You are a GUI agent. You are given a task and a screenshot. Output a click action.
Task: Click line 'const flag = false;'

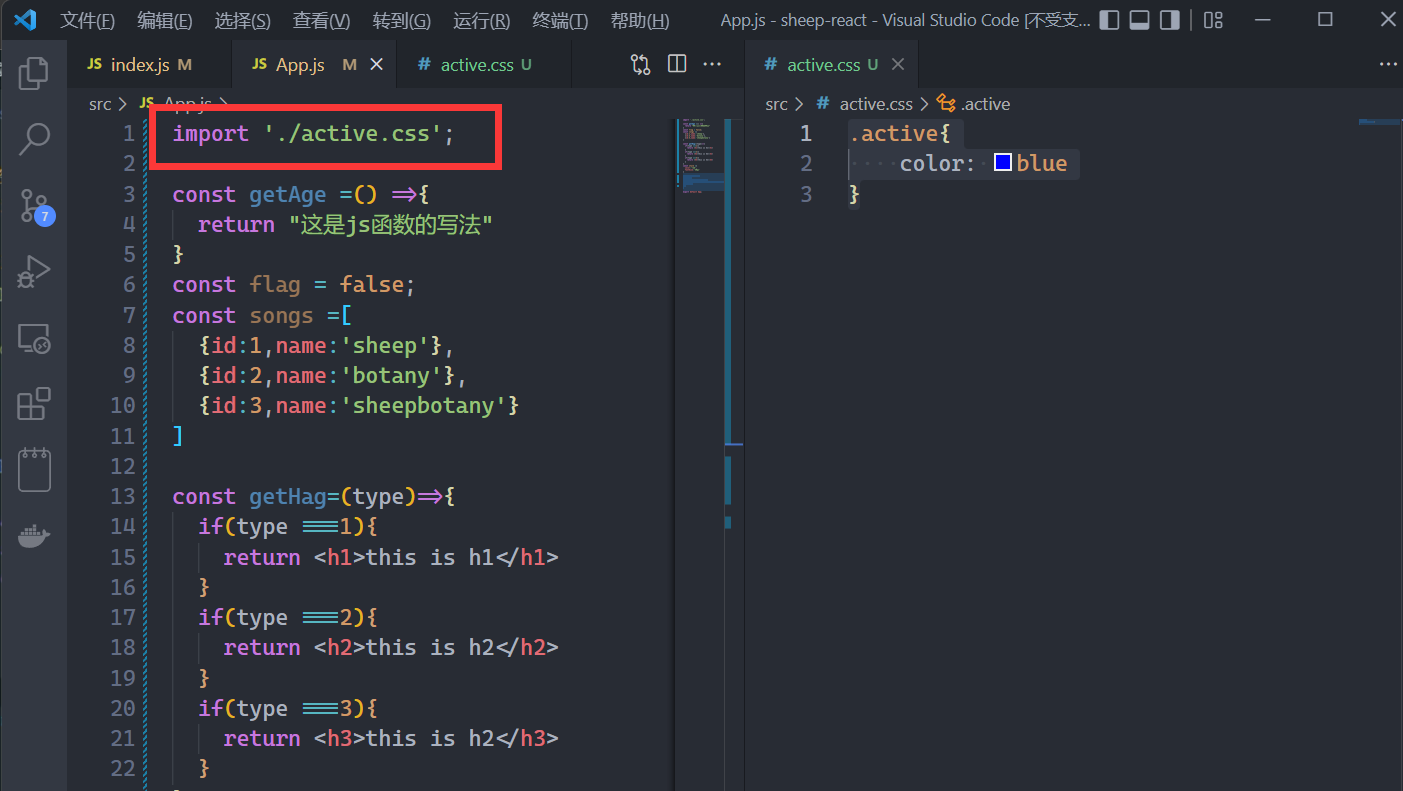coord(293,284)
